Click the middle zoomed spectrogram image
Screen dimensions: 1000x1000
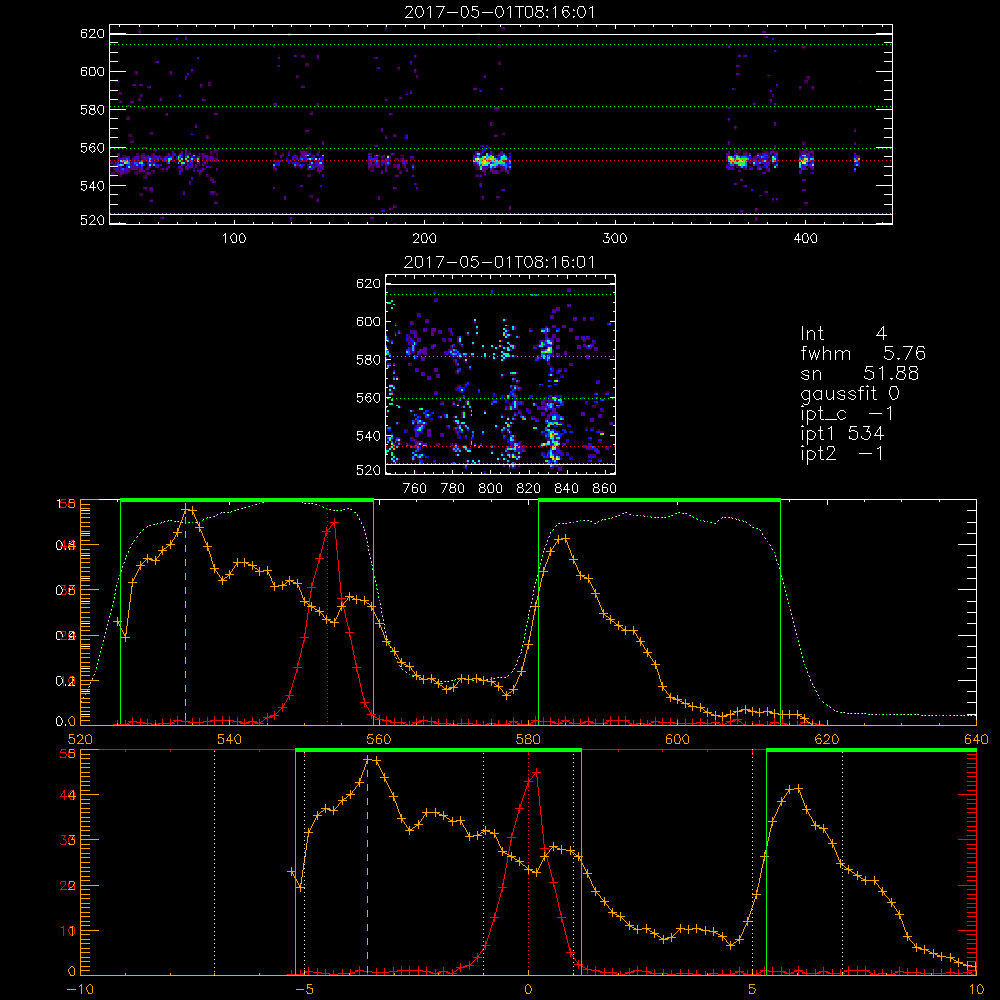[501, 374]
